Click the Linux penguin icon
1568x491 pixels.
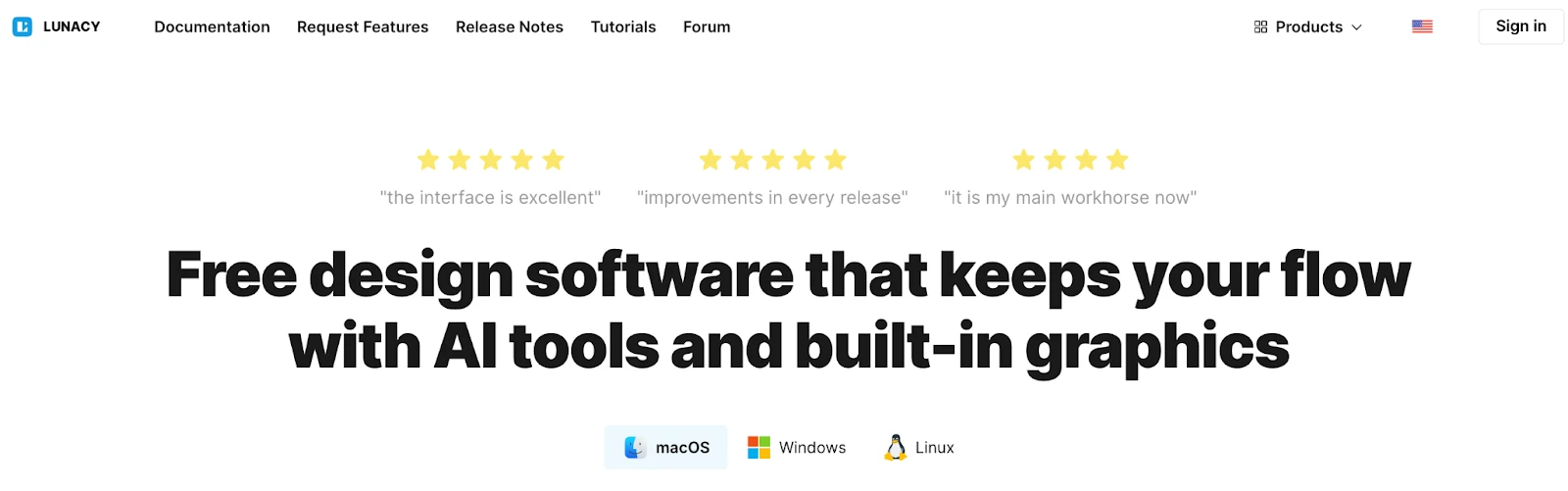(895, 447)
